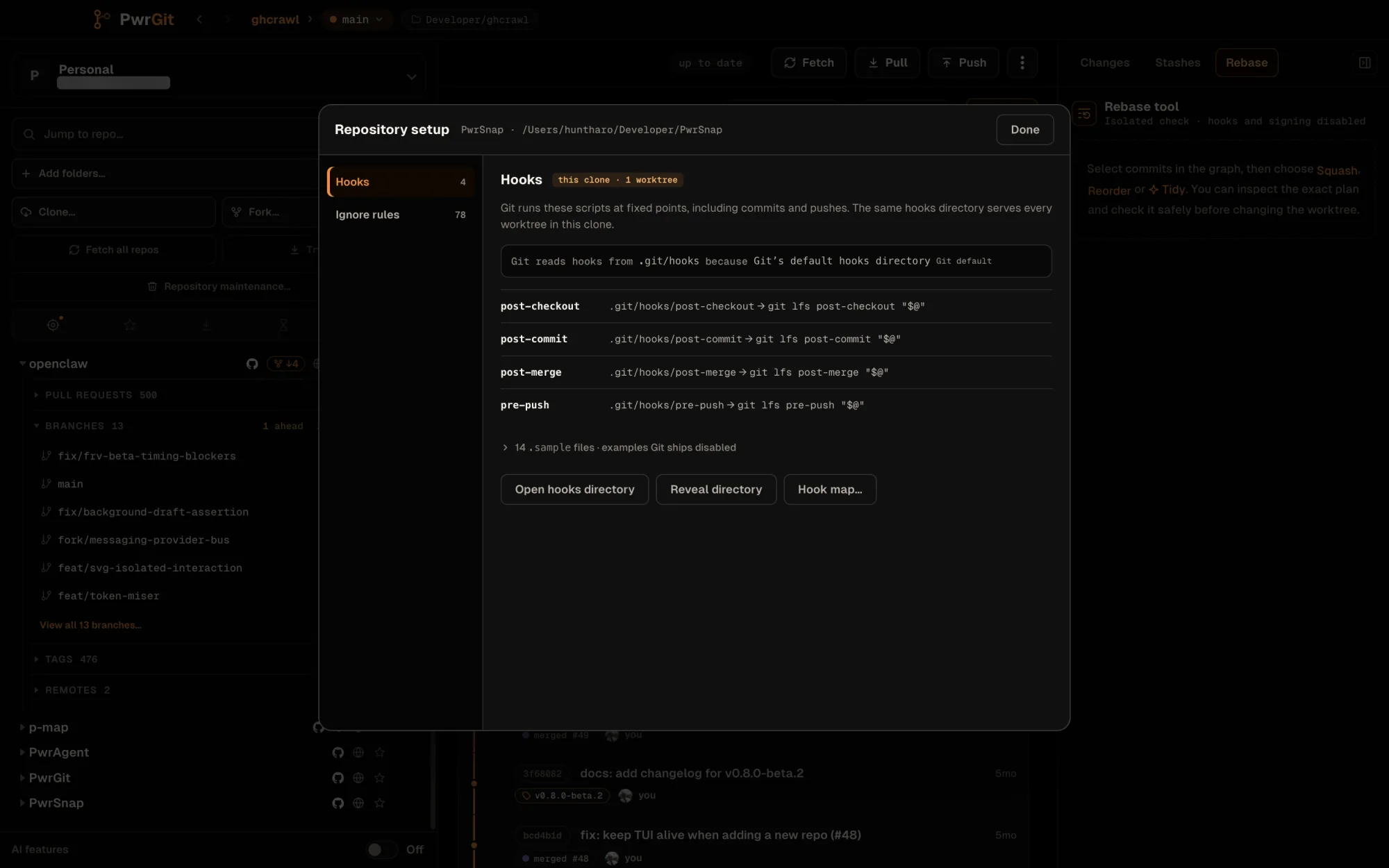The image size is (1389, 868).
Task: Click Reveal directory
Action: pos(716,490)
